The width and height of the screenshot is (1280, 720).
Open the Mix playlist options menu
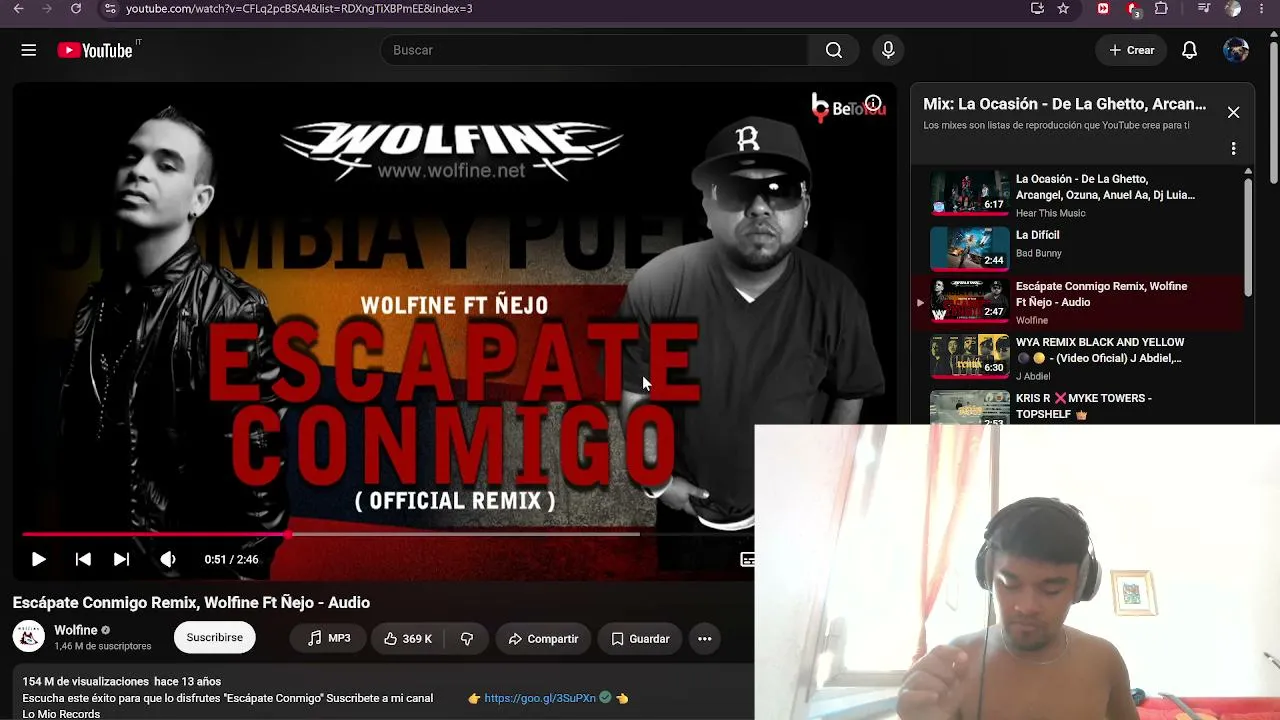tap(1233, 148)
